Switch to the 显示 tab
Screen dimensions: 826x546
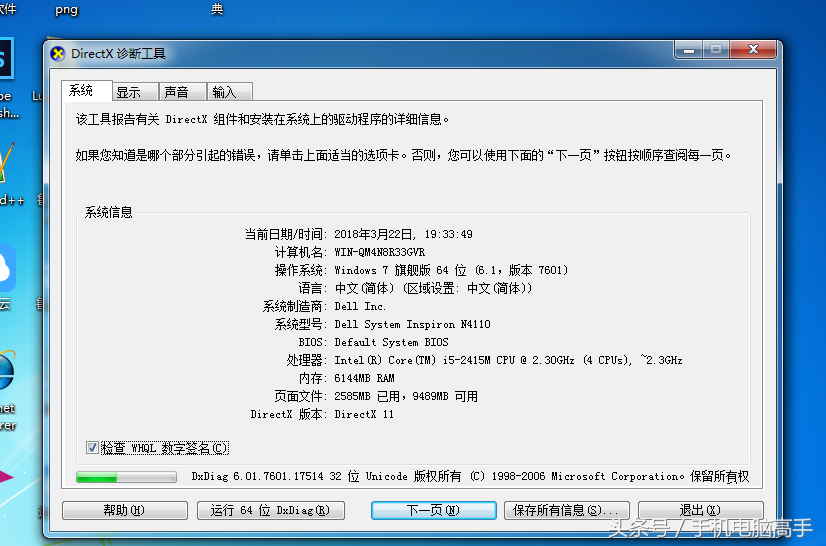click(128, 92)
